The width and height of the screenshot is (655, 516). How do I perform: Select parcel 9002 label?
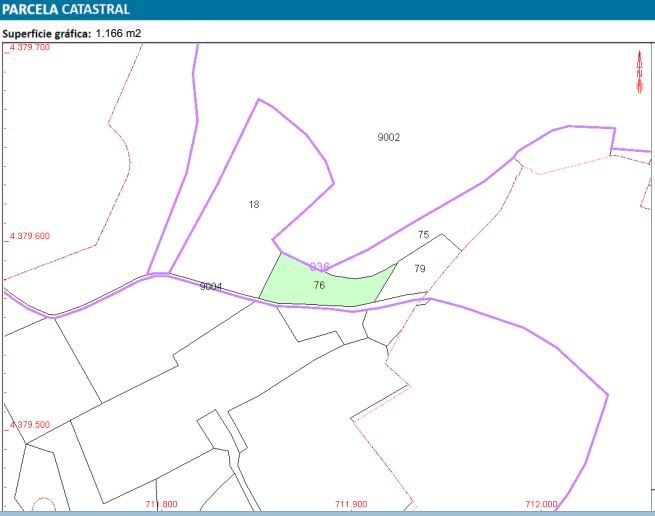tap(389, 138)
